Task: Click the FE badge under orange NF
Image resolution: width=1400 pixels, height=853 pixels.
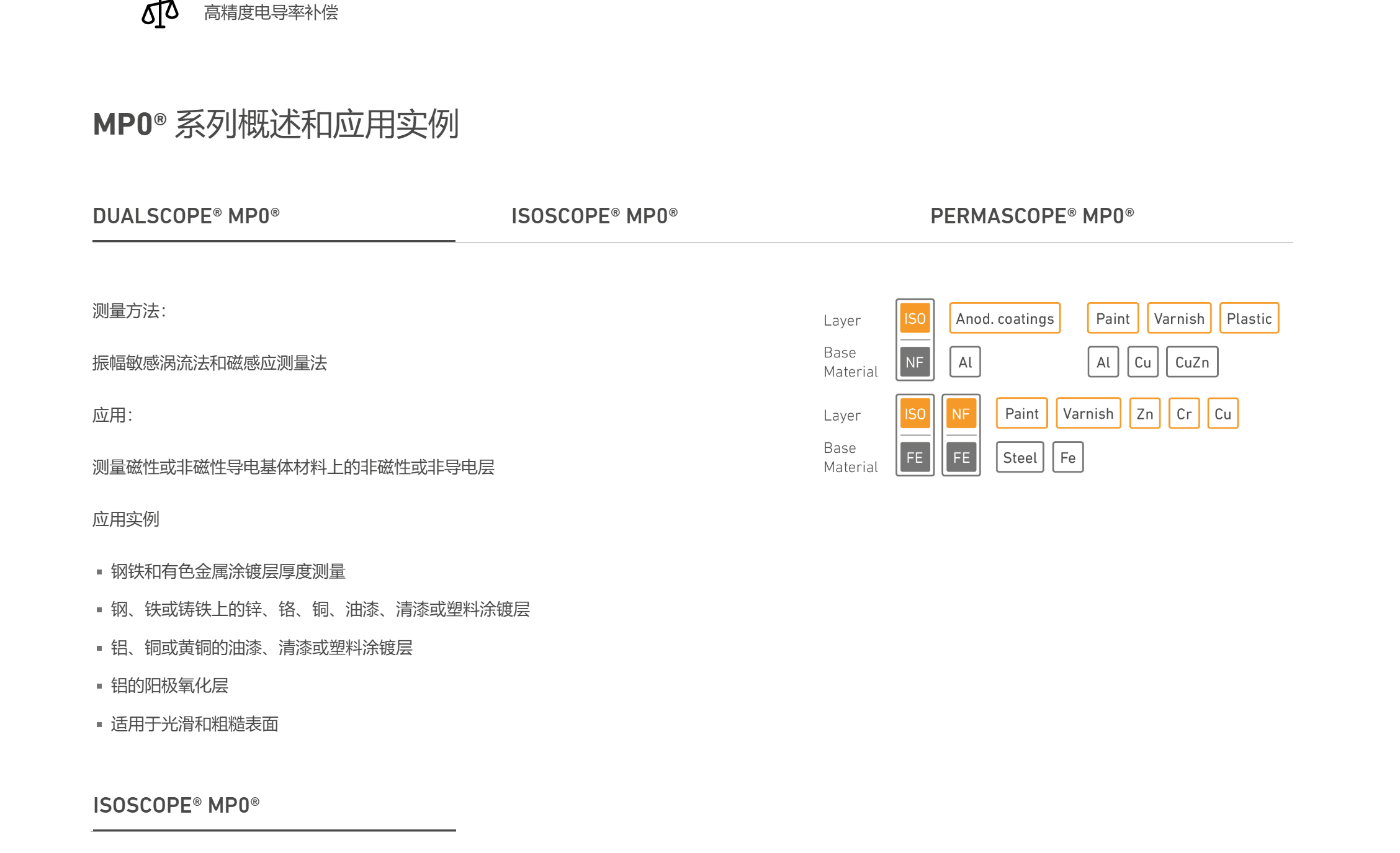Action: [961, 458]
